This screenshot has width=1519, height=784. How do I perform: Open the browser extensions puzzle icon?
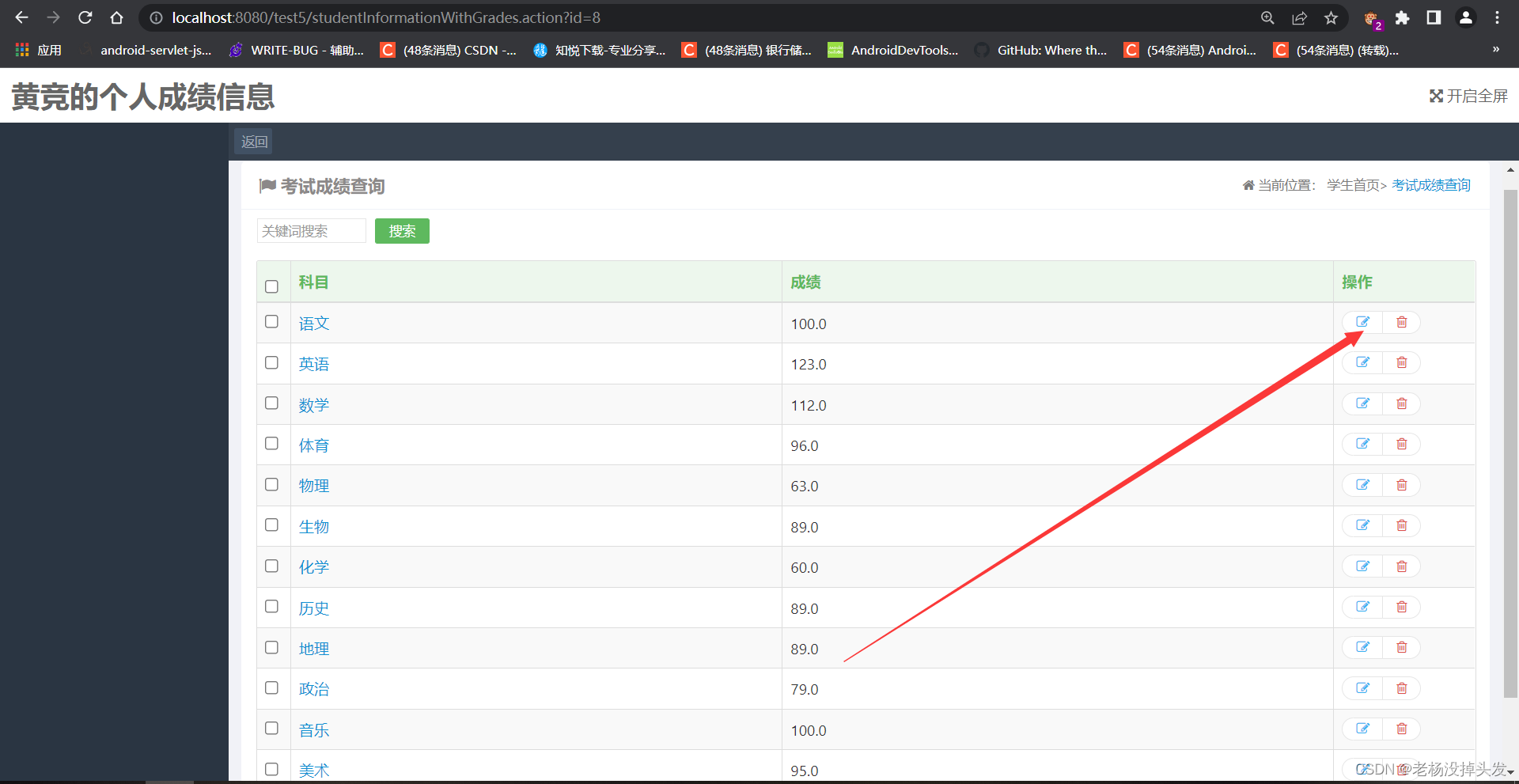1403,17
